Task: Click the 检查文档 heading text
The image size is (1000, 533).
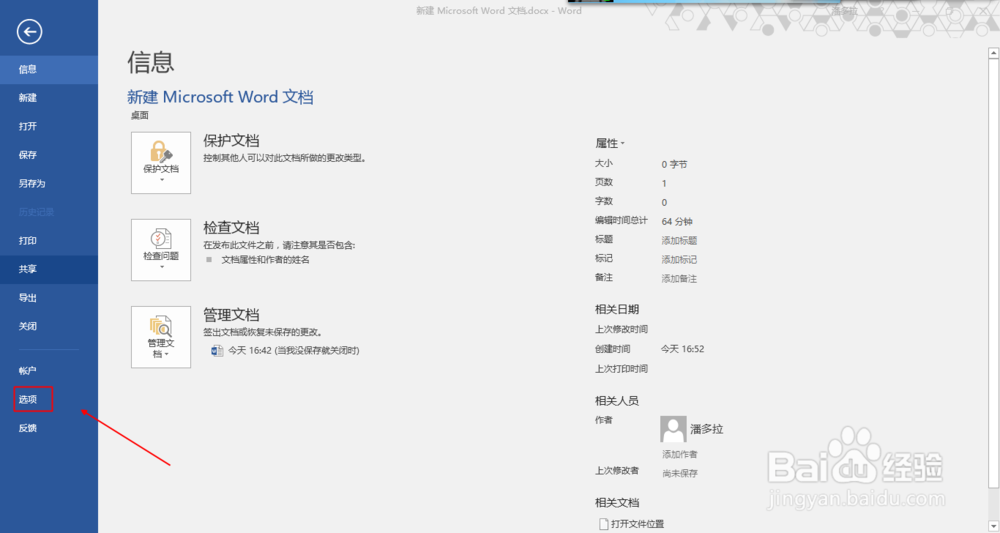Action: click(231, 228)
